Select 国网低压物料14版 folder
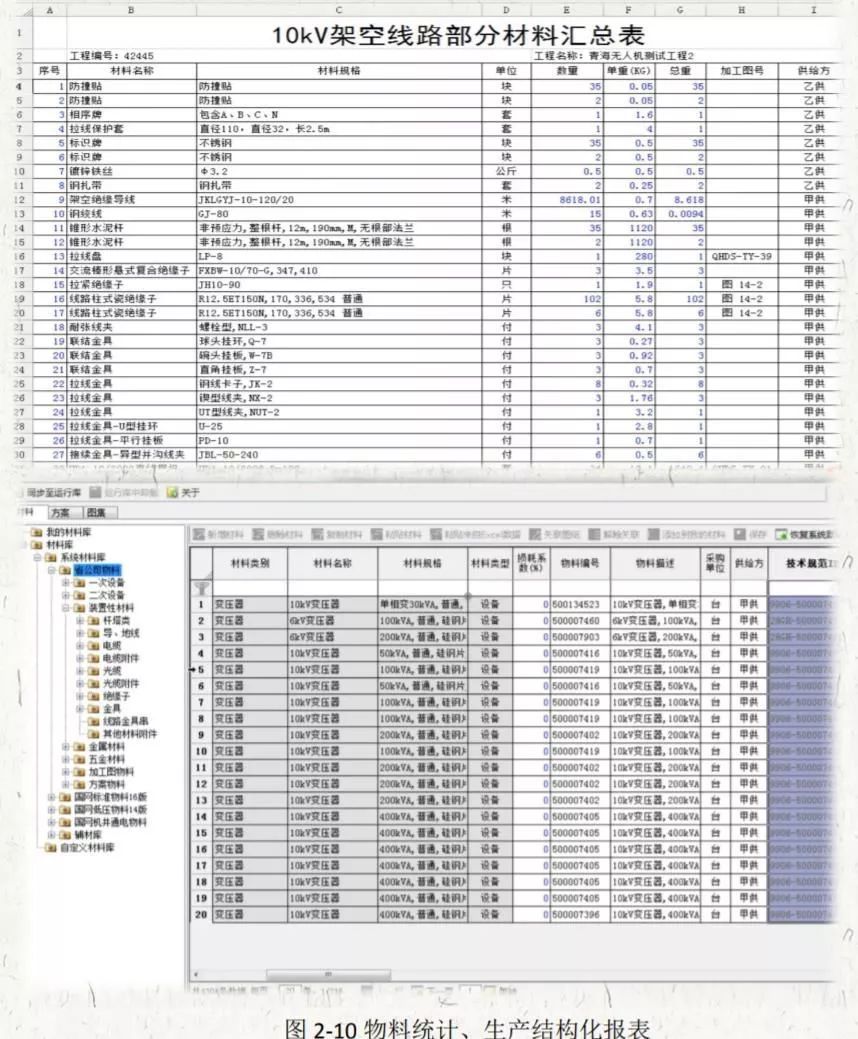Image resolution: width=858 pixels, height=1039 pixels. 103,810
